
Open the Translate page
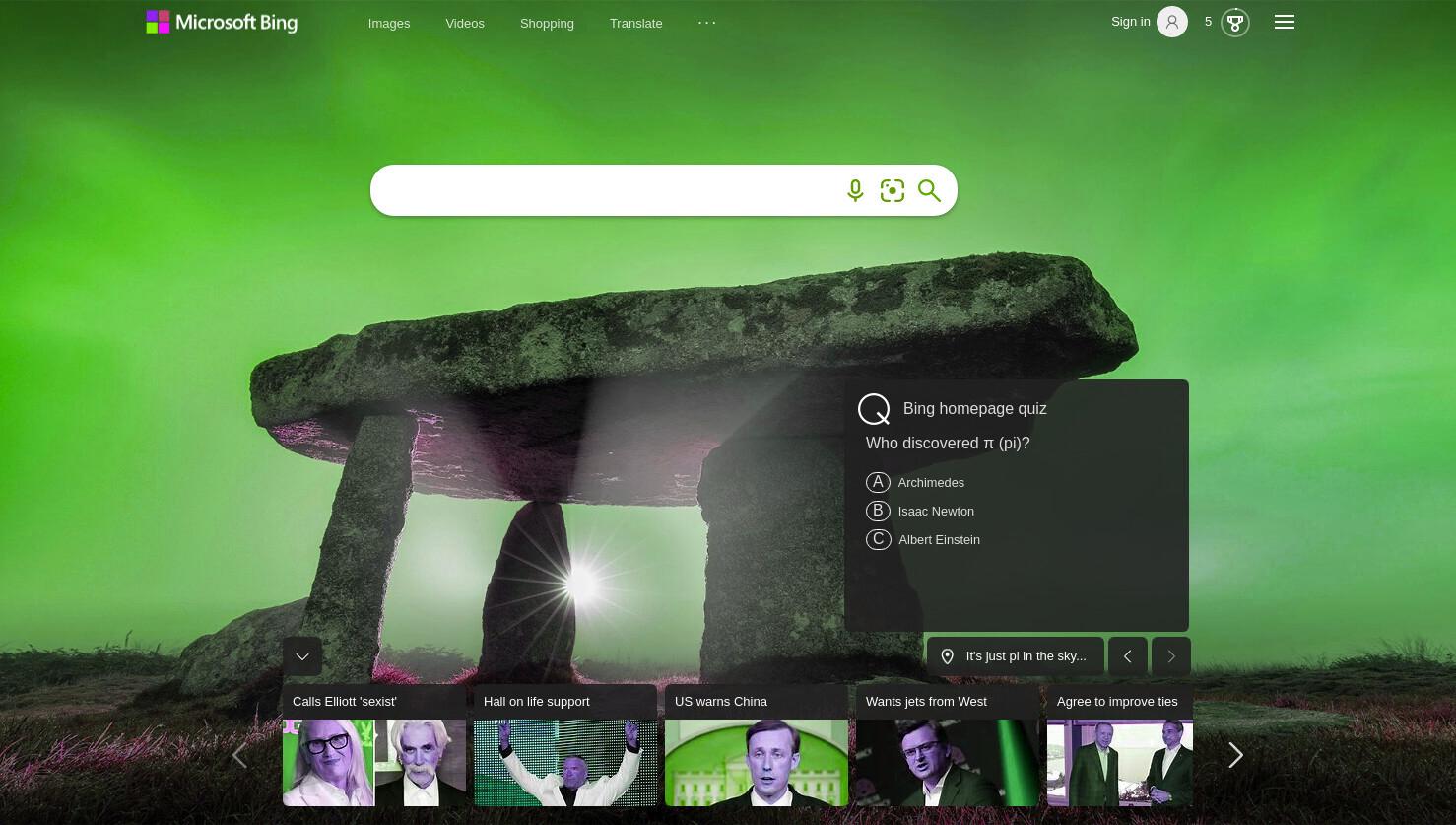[635, 23]
